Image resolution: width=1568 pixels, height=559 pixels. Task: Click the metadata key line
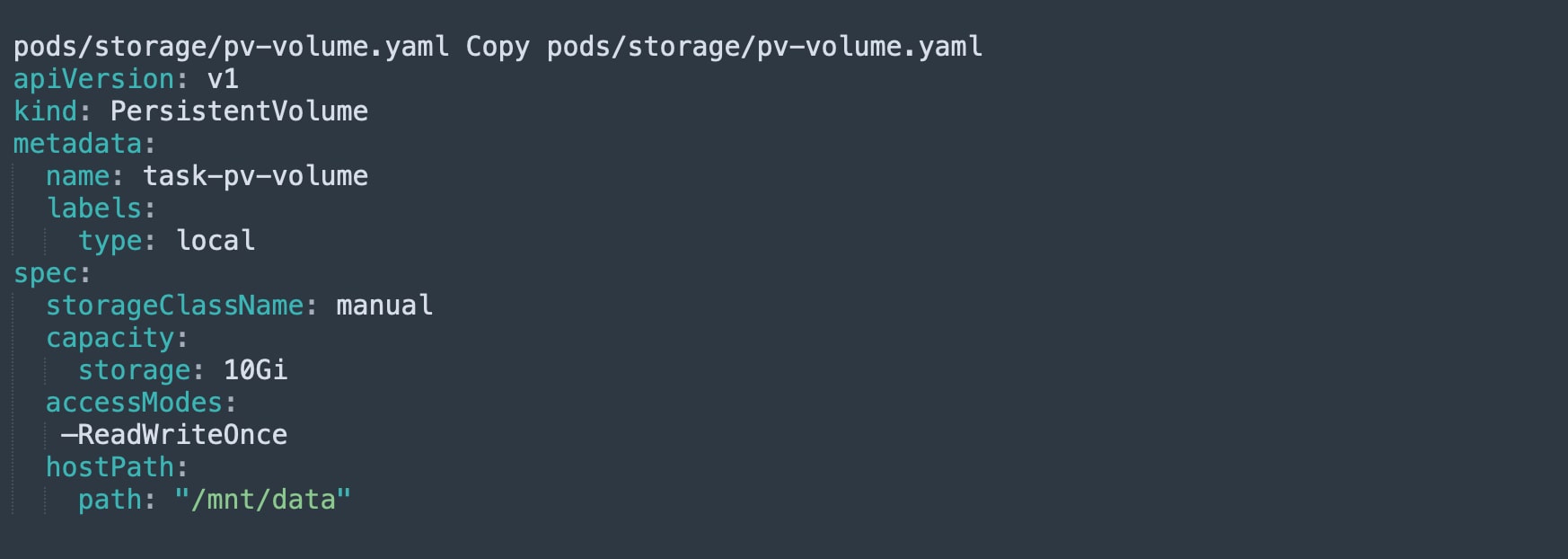click(77, 144)
